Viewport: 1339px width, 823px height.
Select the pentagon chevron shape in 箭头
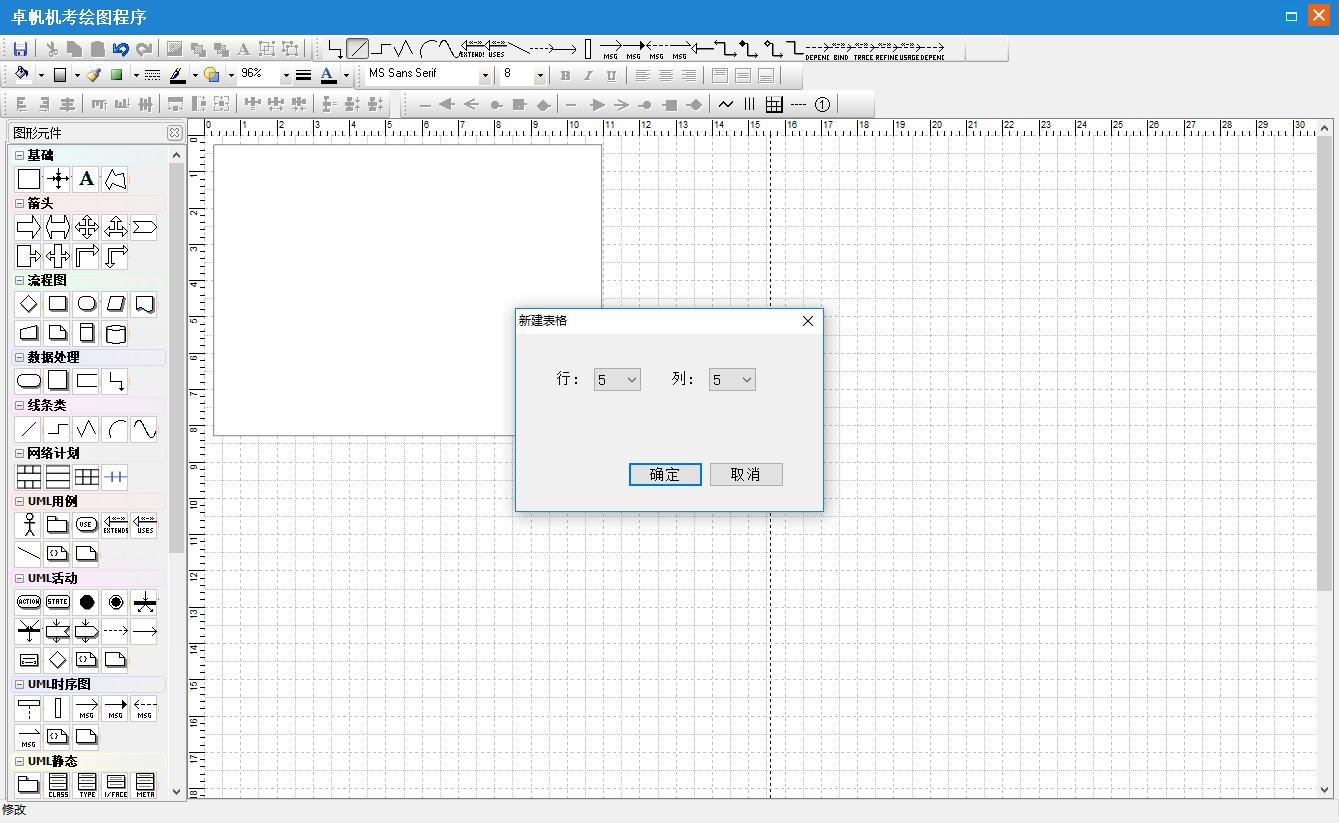[x=145, y=227]
